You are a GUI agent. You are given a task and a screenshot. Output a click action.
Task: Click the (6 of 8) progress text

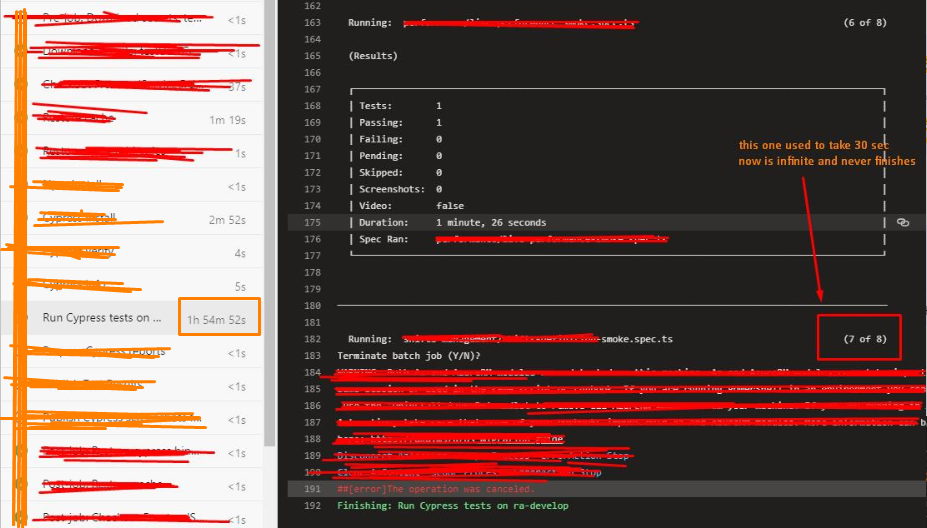click(865, 22)
